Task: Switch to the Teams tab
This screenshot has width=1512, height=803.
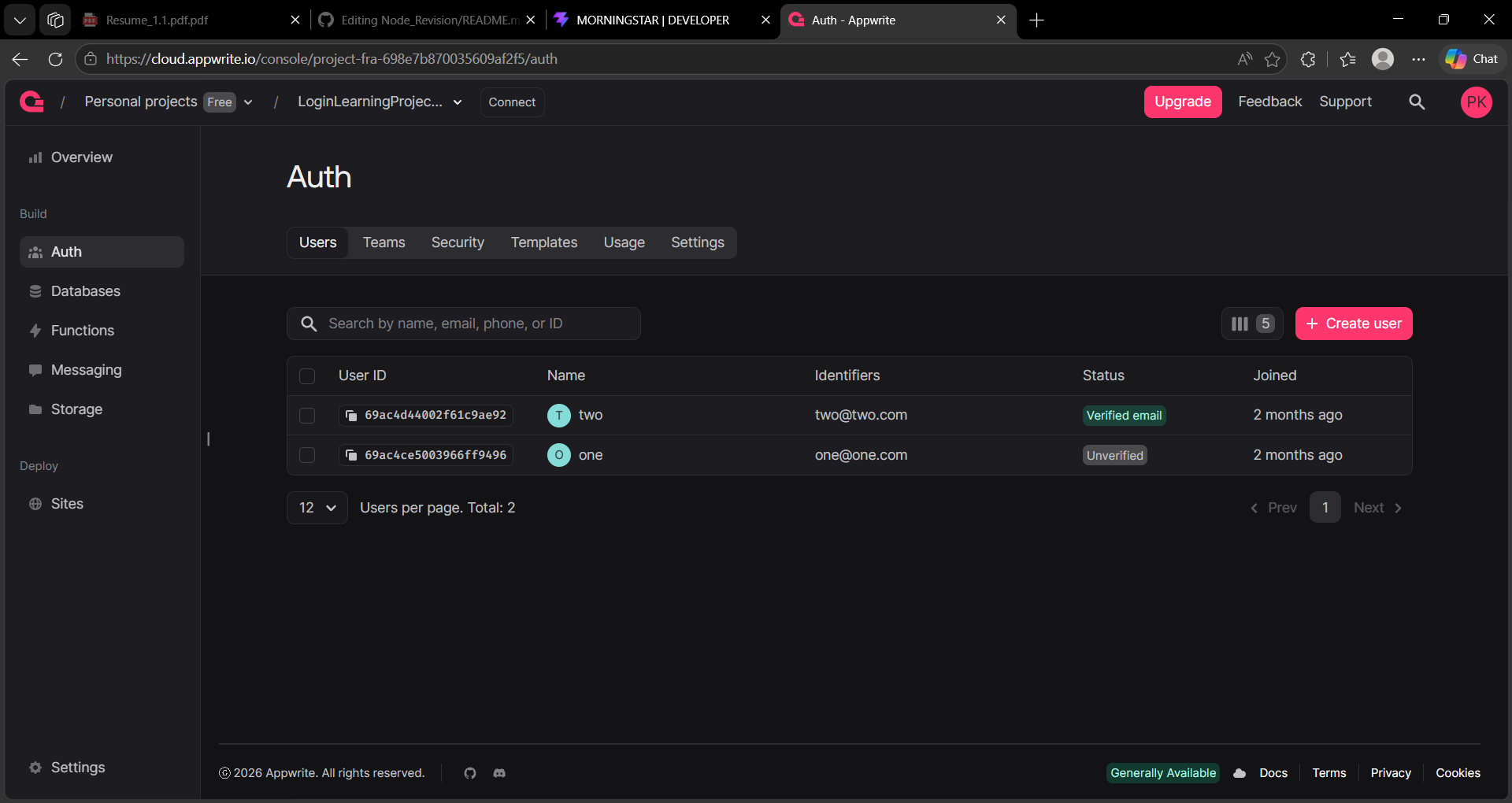Action: click(384, 242)
